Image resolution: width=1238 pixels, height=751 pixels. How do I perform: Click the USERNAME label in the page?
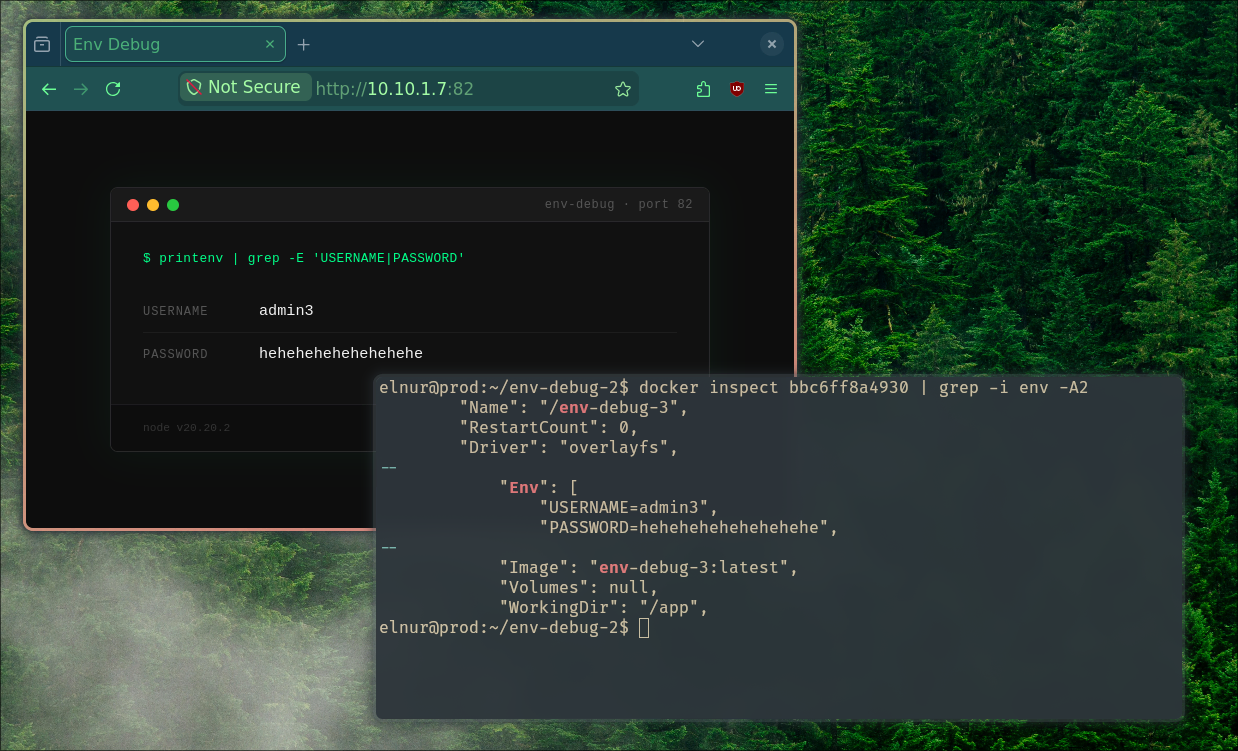[175, 311]
